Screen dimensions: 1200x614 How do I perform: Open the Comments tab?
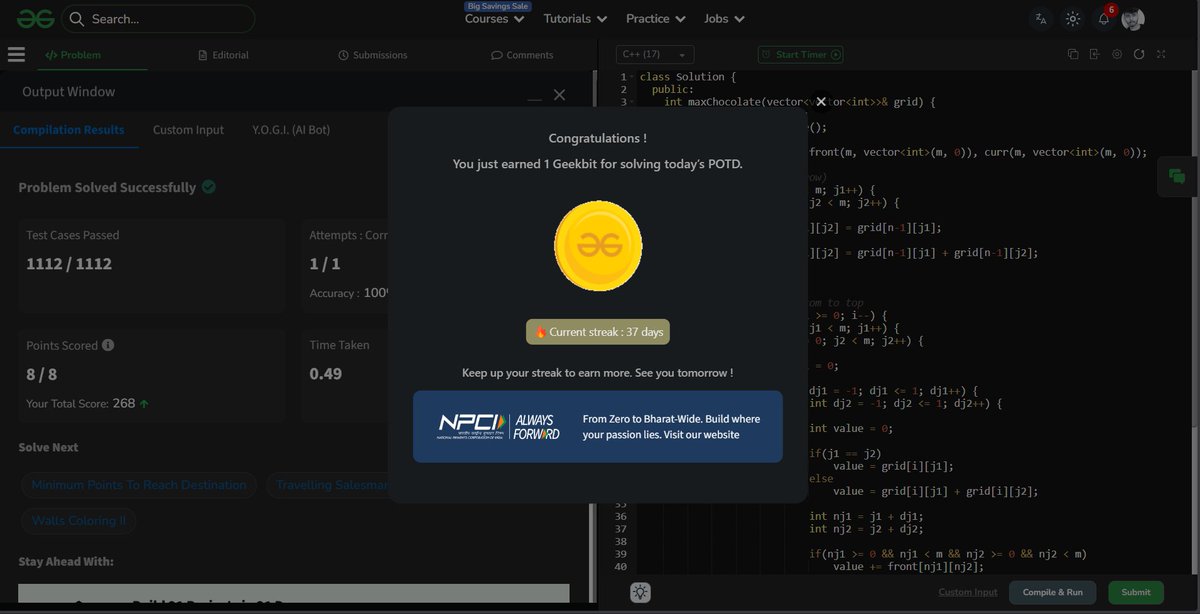click(522, 55)
